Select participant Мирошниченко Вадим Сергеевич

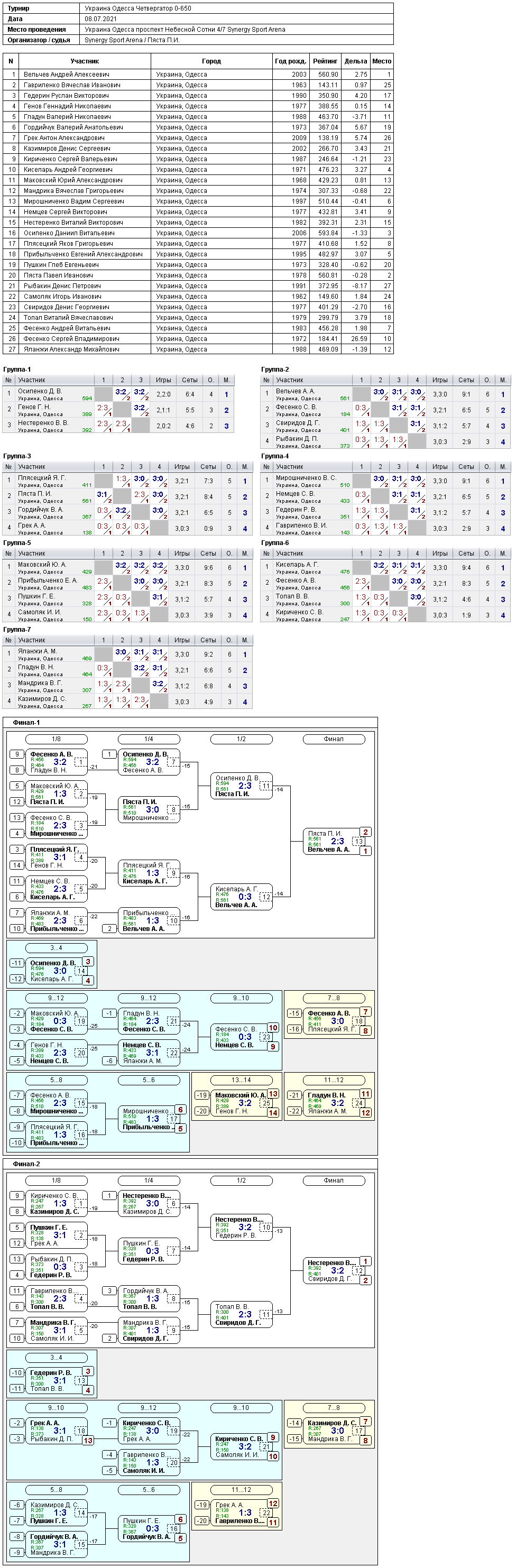click(73, 201)
